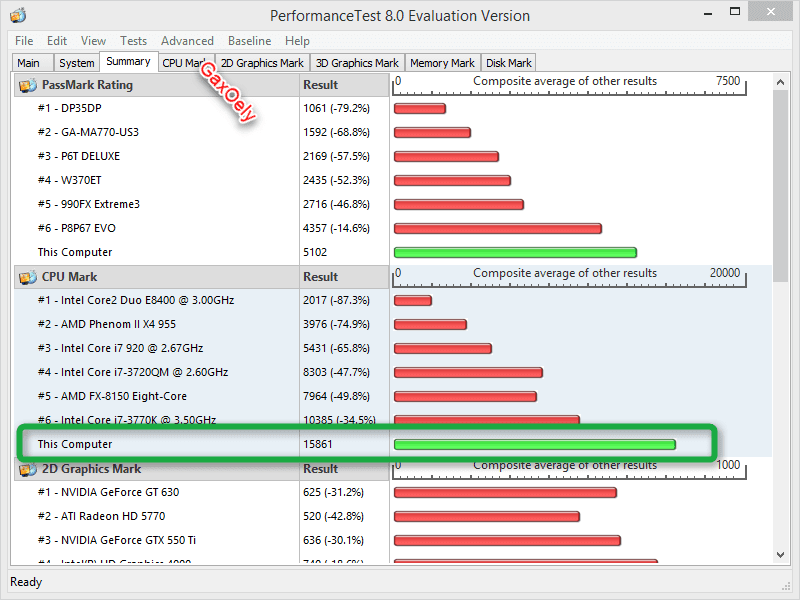Switch to the Main tab
Viewport: 800px width, 600px height.
coord(32,63)
